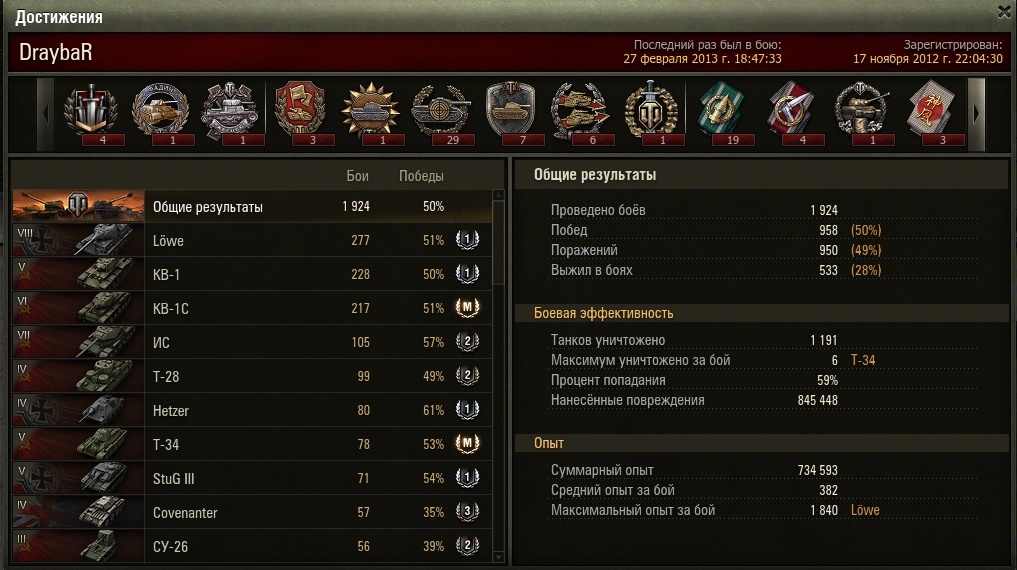Select the Löwe tank row
The width and height of the screenshot is (1017, 570).
[252, 241]
